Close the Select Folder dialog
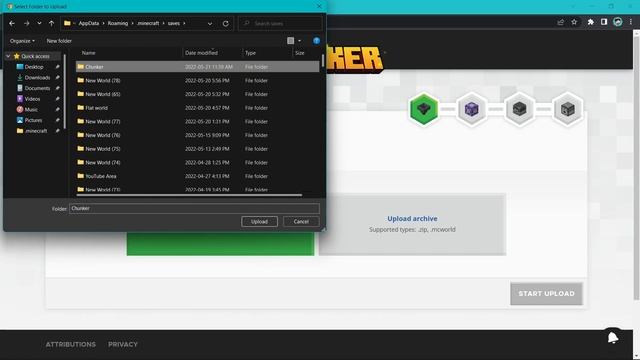This screenshot has height=360, width=640. point(319,6)
